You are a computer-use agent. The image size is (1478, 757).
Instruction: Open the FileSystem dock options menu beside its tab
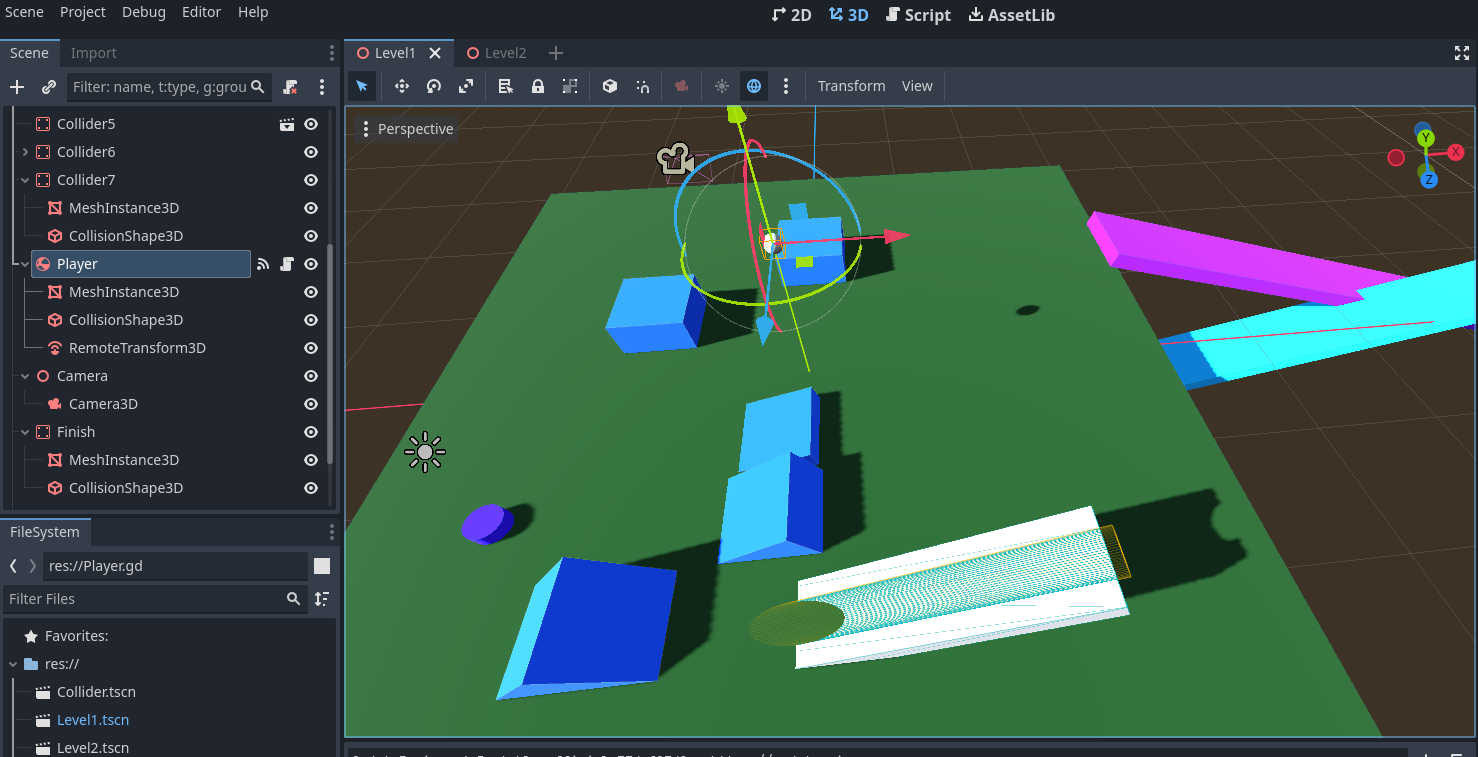pos(332,532)
